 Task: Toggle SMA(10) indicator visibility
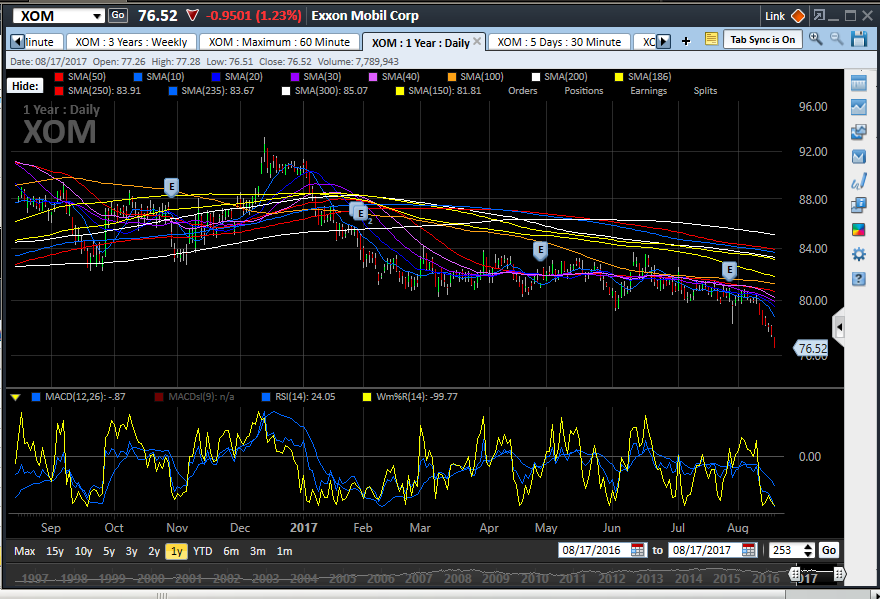point(138,77)
